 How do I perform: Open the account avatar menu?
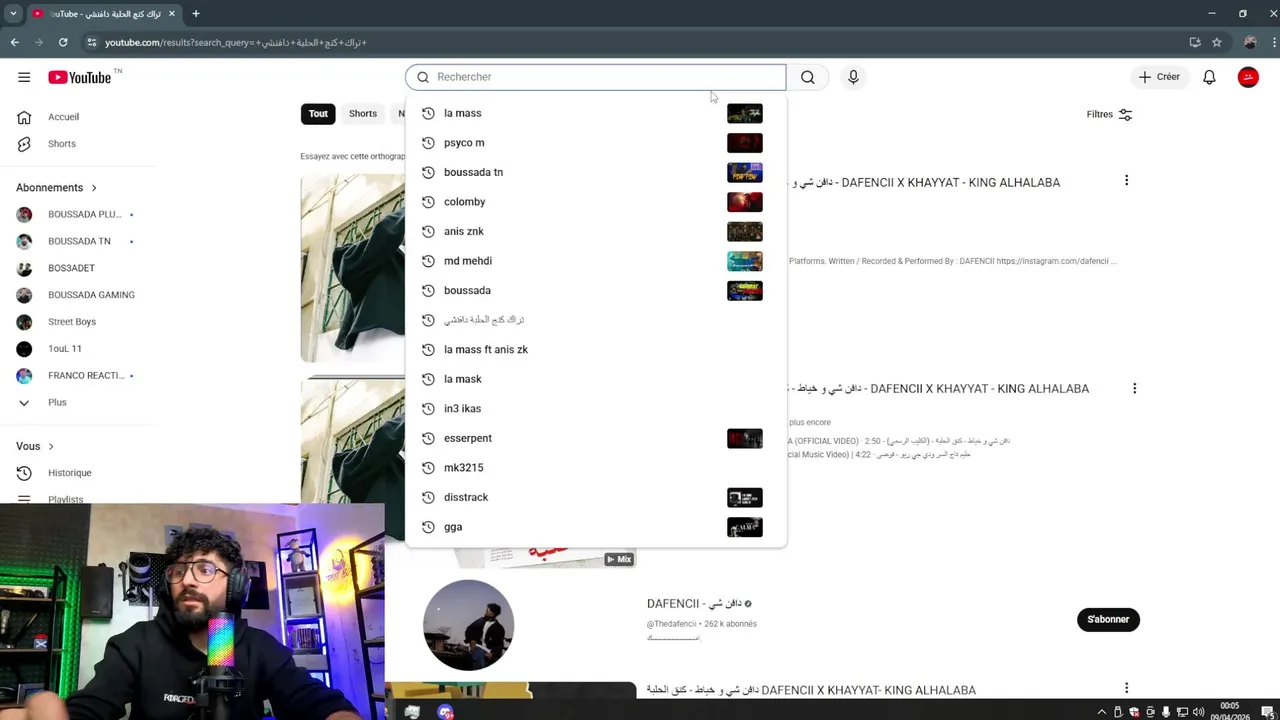pos(1248,77)
